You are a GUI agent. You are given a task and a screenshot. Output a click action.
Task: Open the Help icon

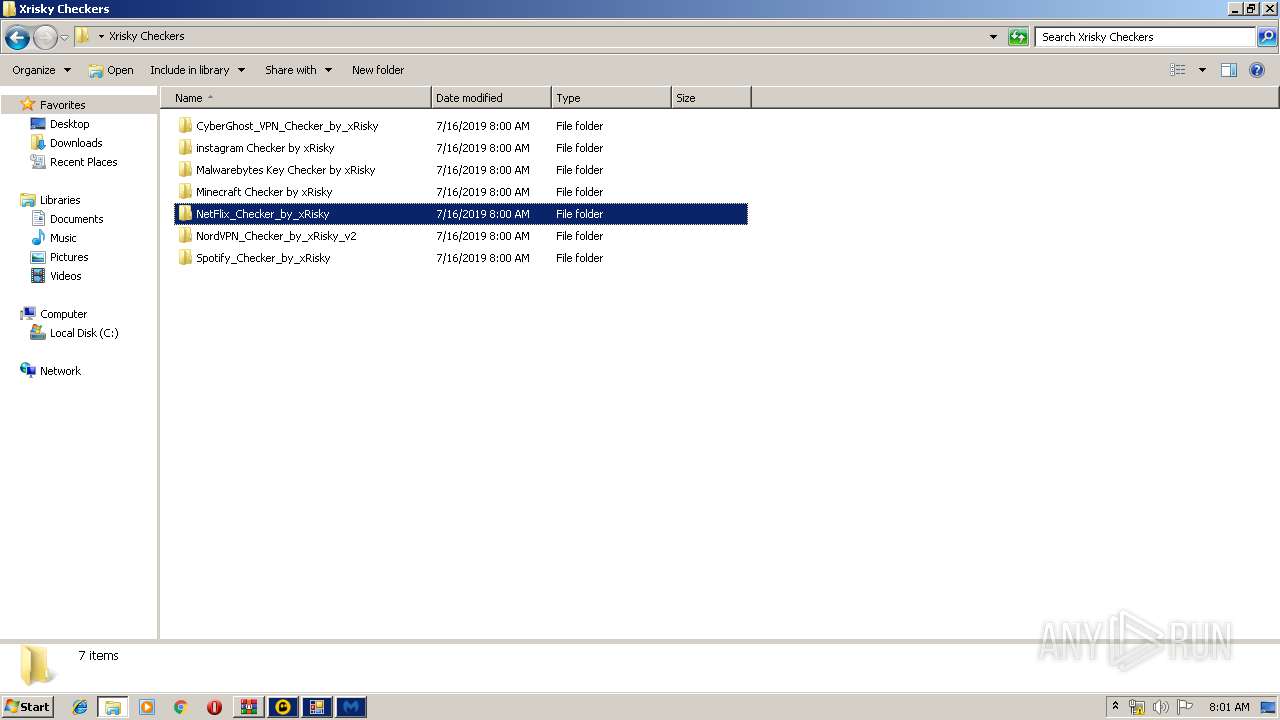pyautogui.click(x=1258, y=70)
